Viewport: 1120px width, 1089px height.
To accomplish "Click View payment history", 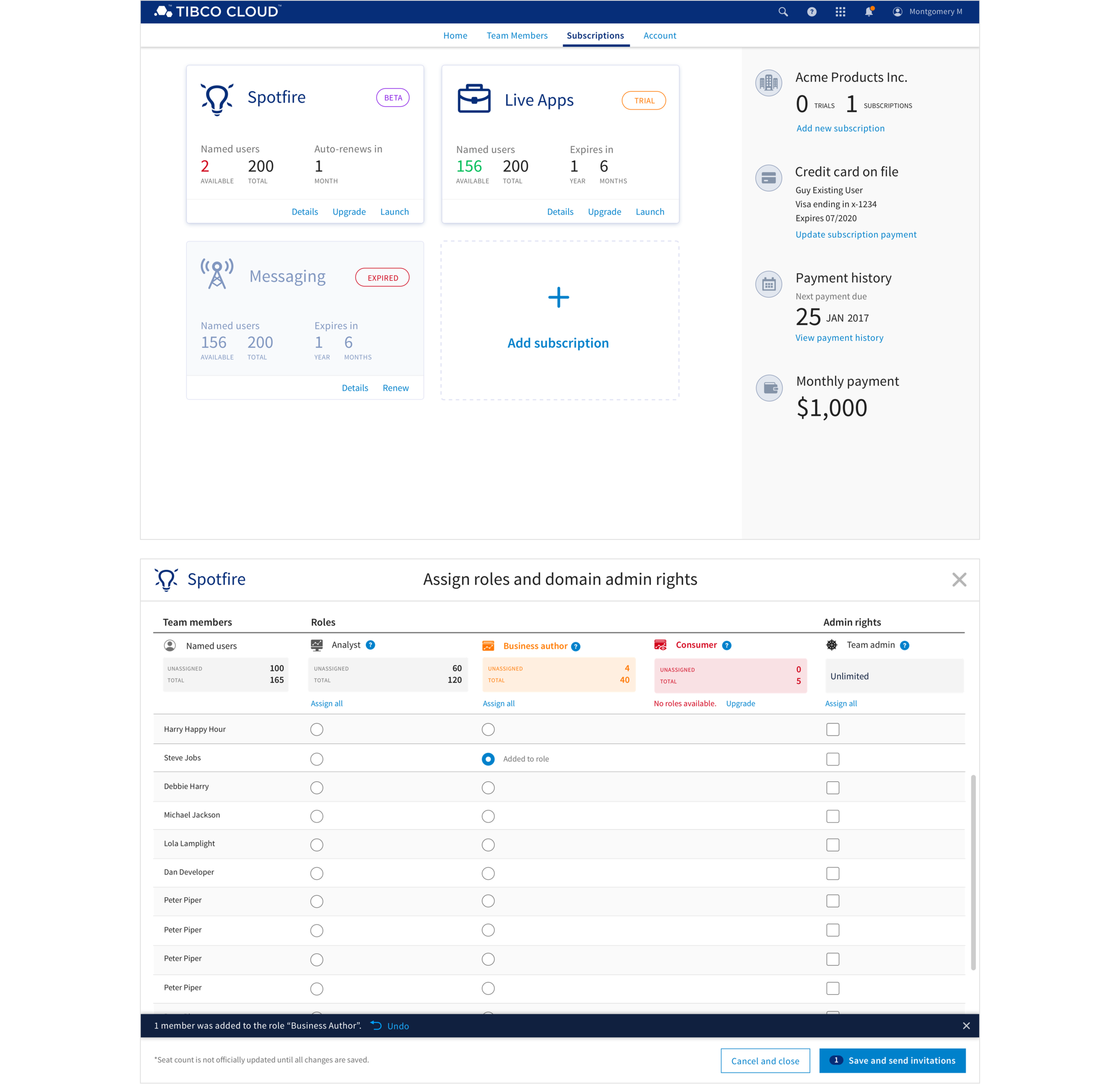I will pos(839,337).
